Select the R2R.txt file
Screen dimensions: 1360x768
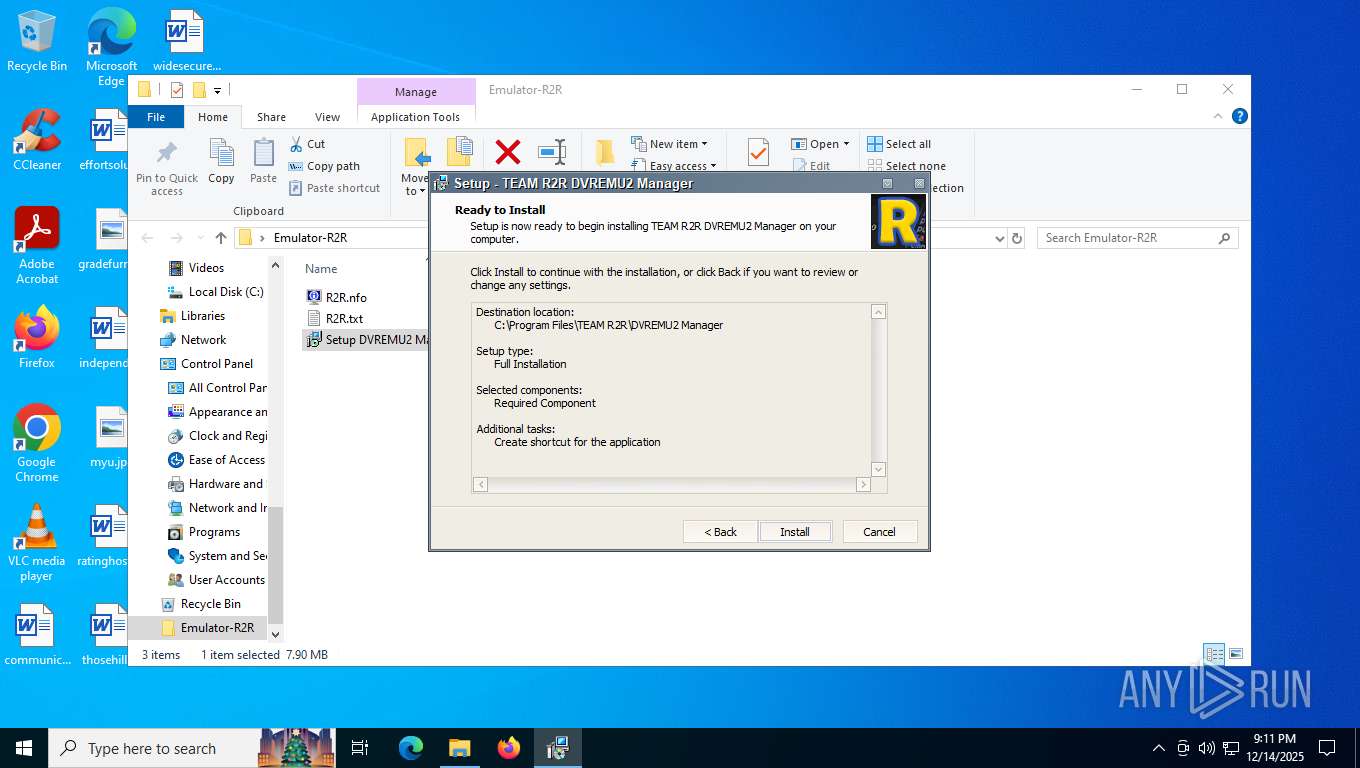click(x=335, y=318)
